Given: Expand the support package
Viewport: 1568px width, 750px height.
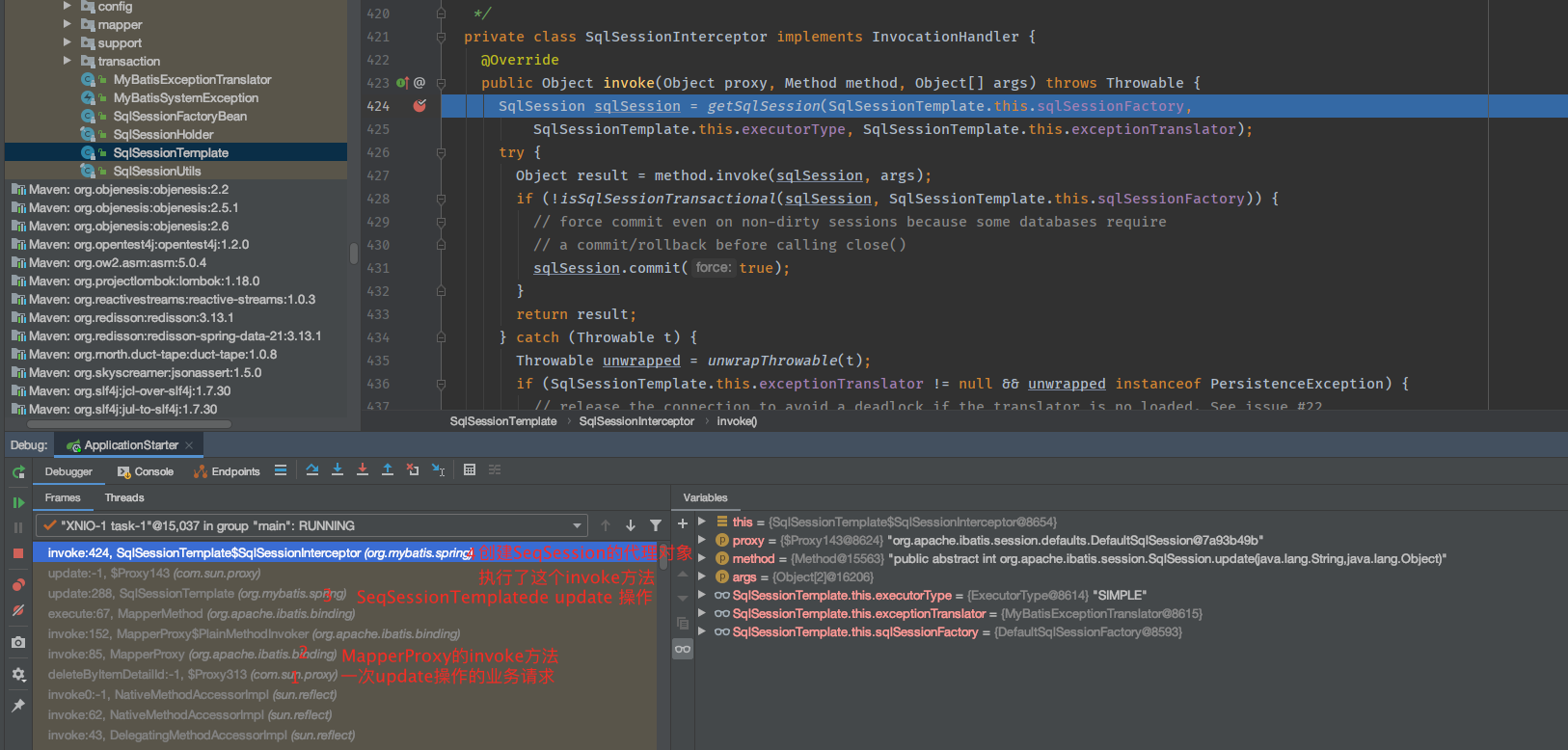Looking at the screenshot, I should click(x=68, y=42).
